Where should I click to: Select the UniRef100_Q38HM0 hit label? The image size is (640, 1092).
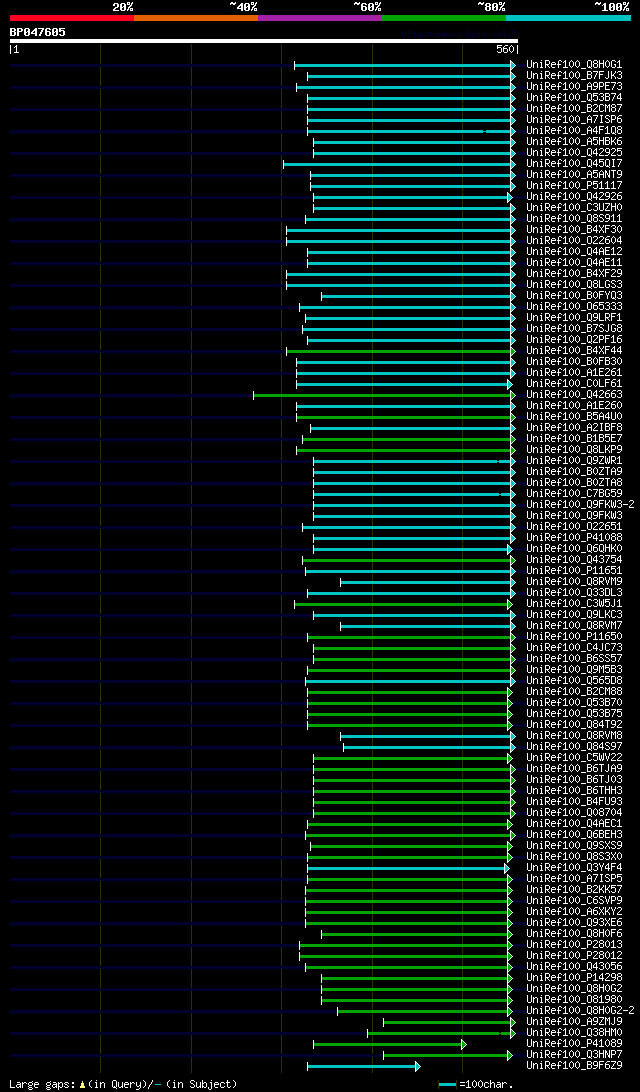tap(575, 1033)
